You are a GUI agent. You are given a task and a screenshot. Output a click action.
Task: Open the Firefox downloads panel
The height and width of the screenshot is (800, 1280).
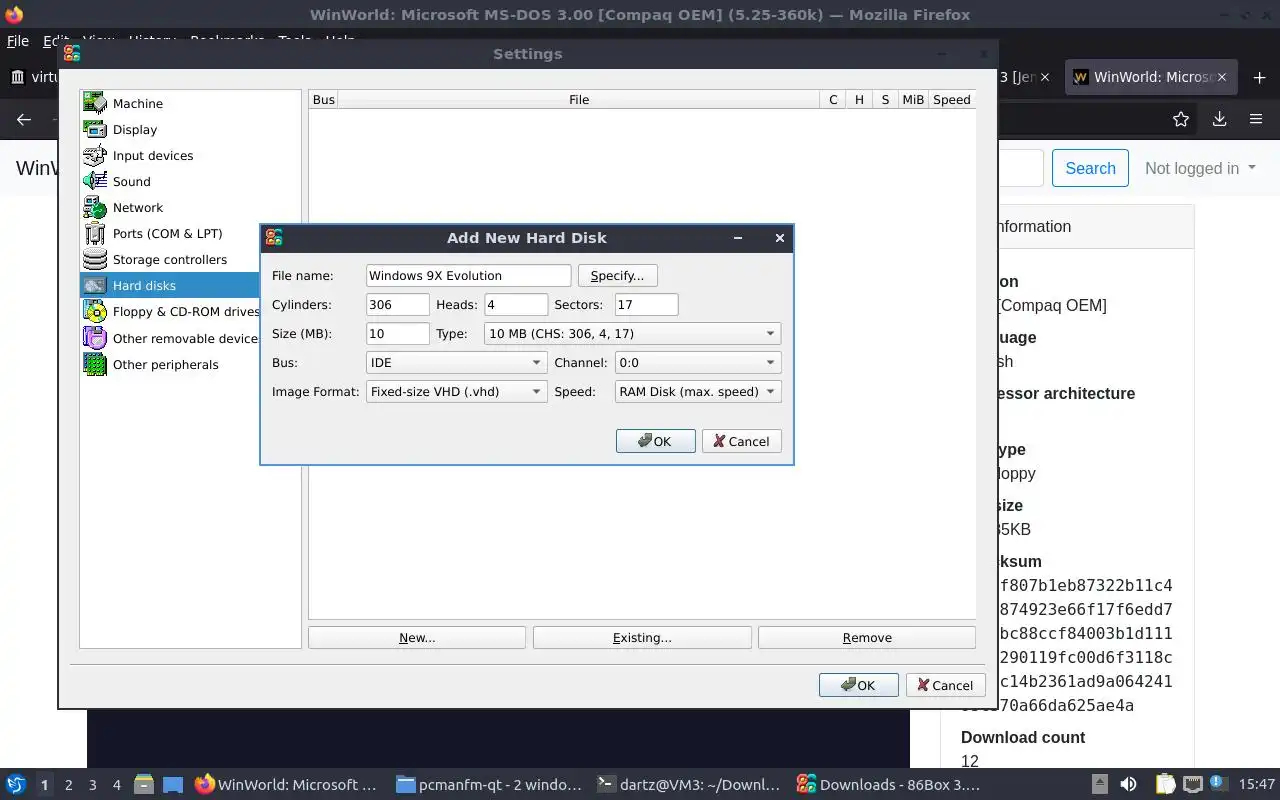click(1219, 119)
